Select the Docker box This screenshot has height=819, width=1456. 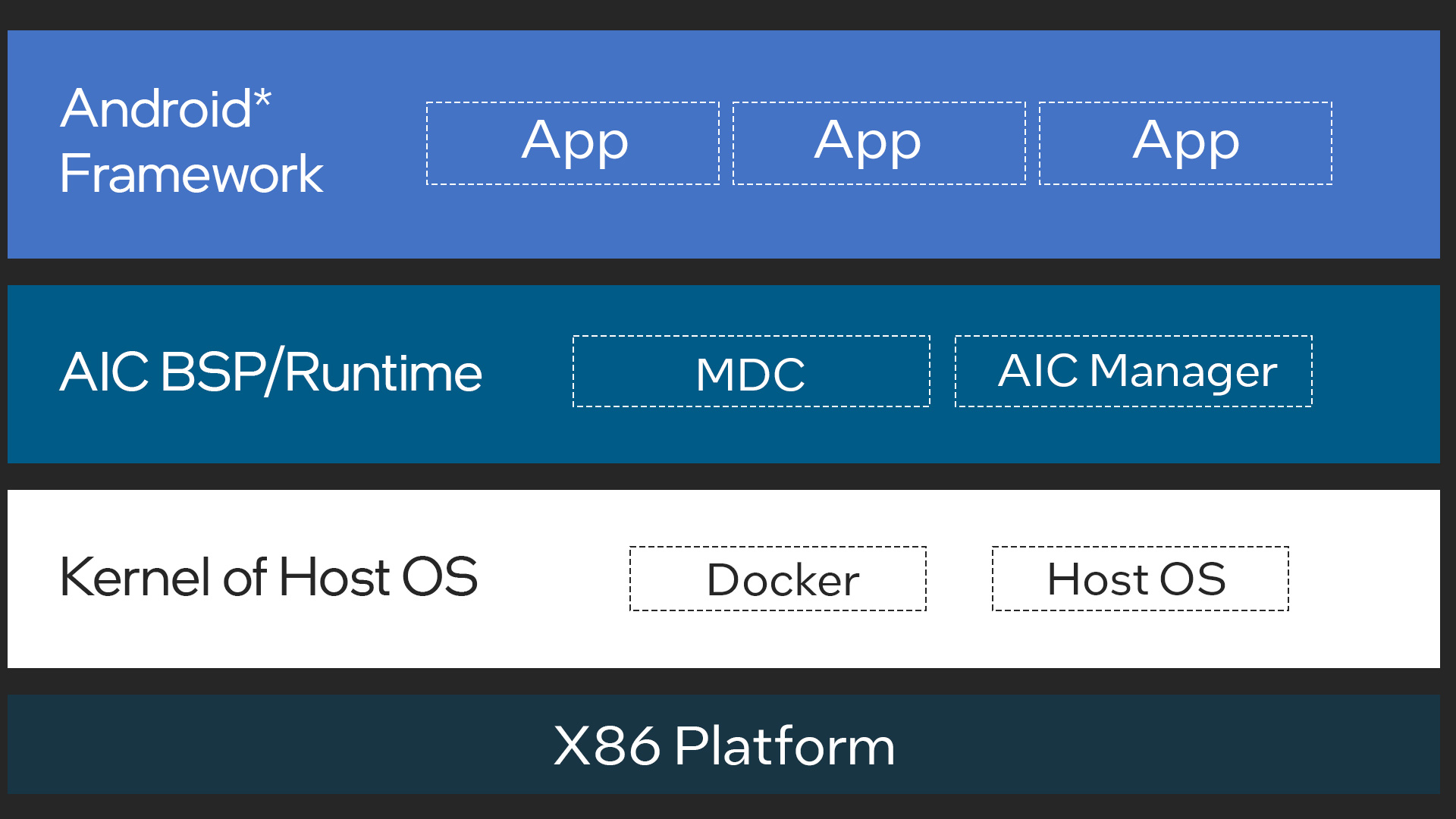[778, 579]
